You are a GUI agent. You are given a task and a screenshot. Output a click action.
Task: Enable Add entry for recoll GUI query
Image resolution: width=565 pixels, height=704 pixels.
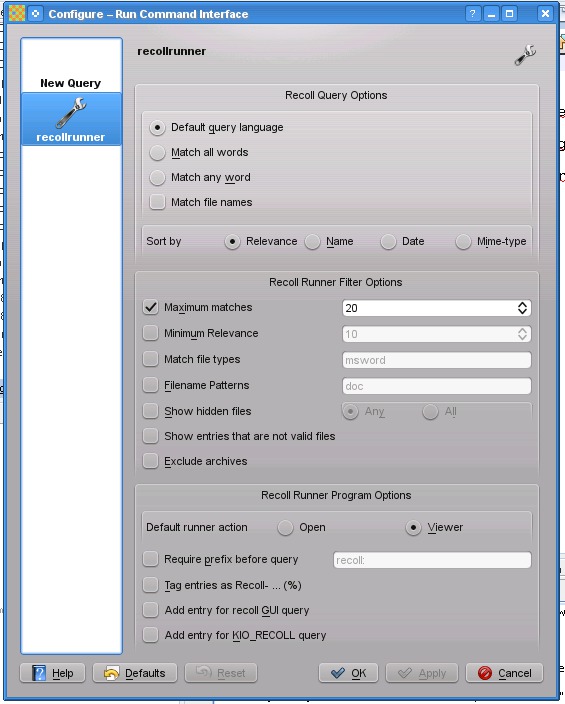(150, 610)
